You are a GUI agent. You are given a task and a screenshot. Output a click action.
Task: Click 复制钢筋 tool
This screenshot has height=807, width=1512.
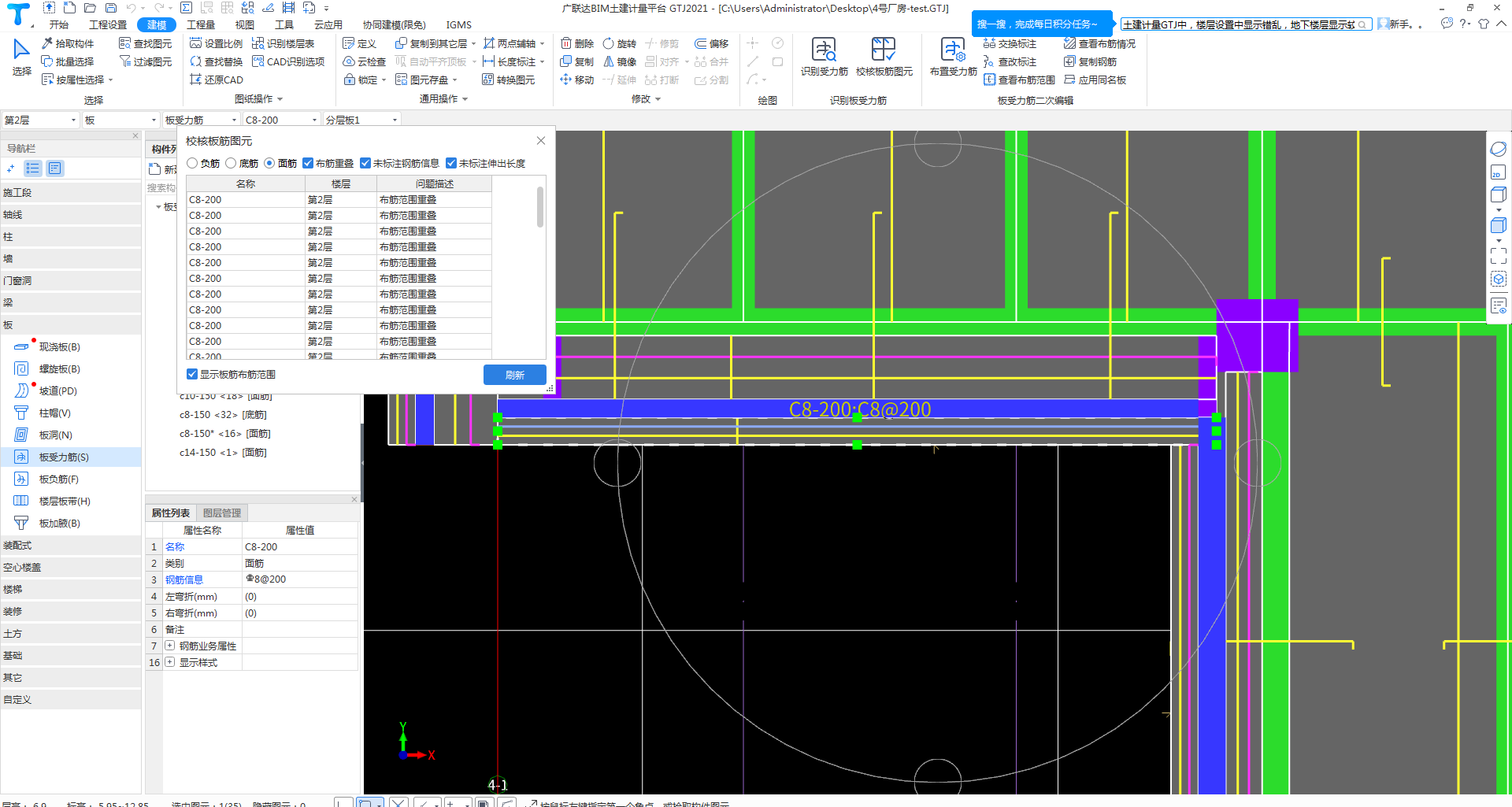1091,61
